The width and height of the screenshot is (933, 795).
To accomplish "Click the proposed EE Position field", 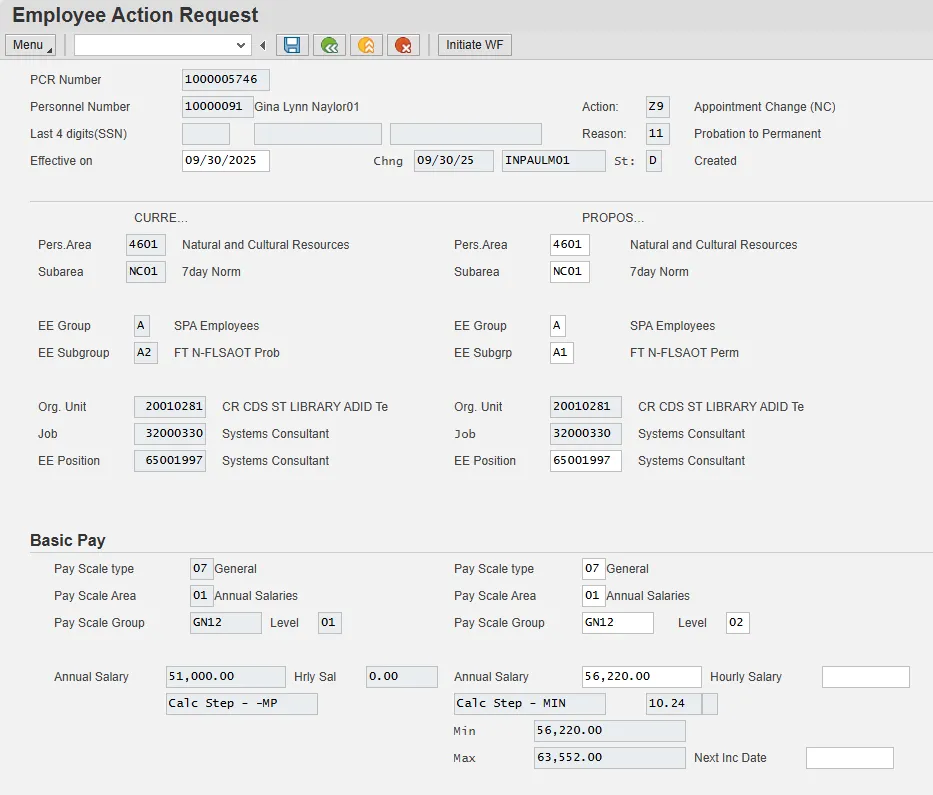I will [x=585, y=461].
